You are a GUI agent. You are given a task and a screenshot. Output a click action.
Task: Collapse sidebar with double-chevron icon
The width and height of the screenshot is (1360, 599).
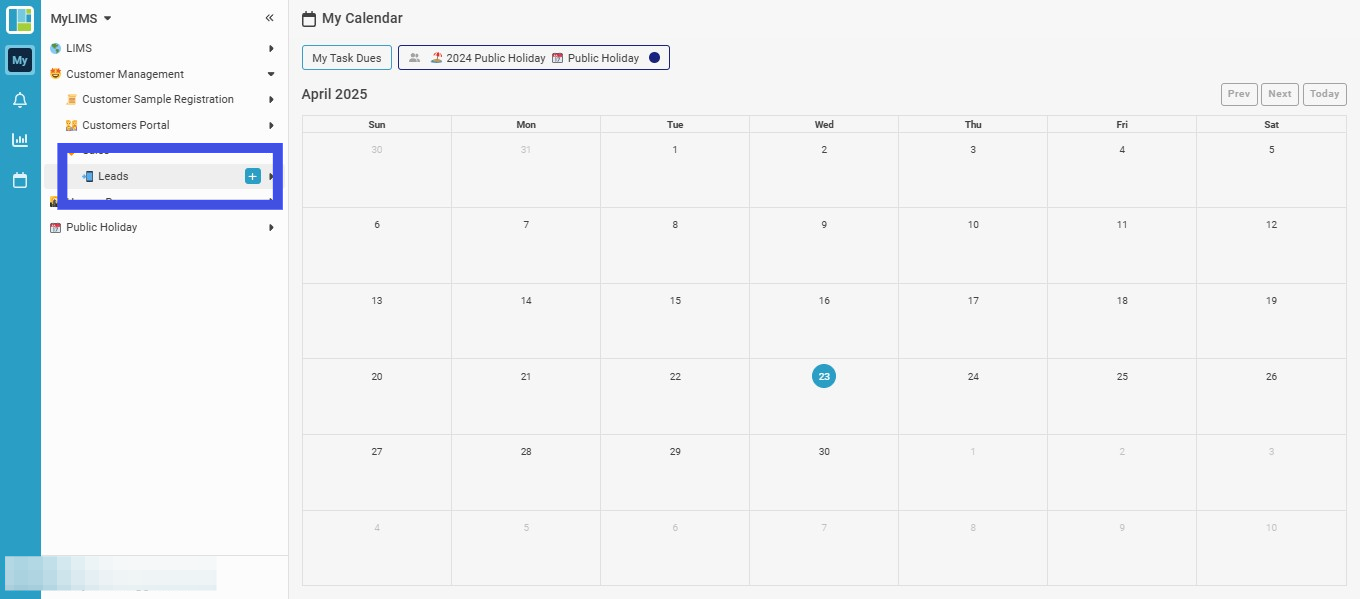269,18
